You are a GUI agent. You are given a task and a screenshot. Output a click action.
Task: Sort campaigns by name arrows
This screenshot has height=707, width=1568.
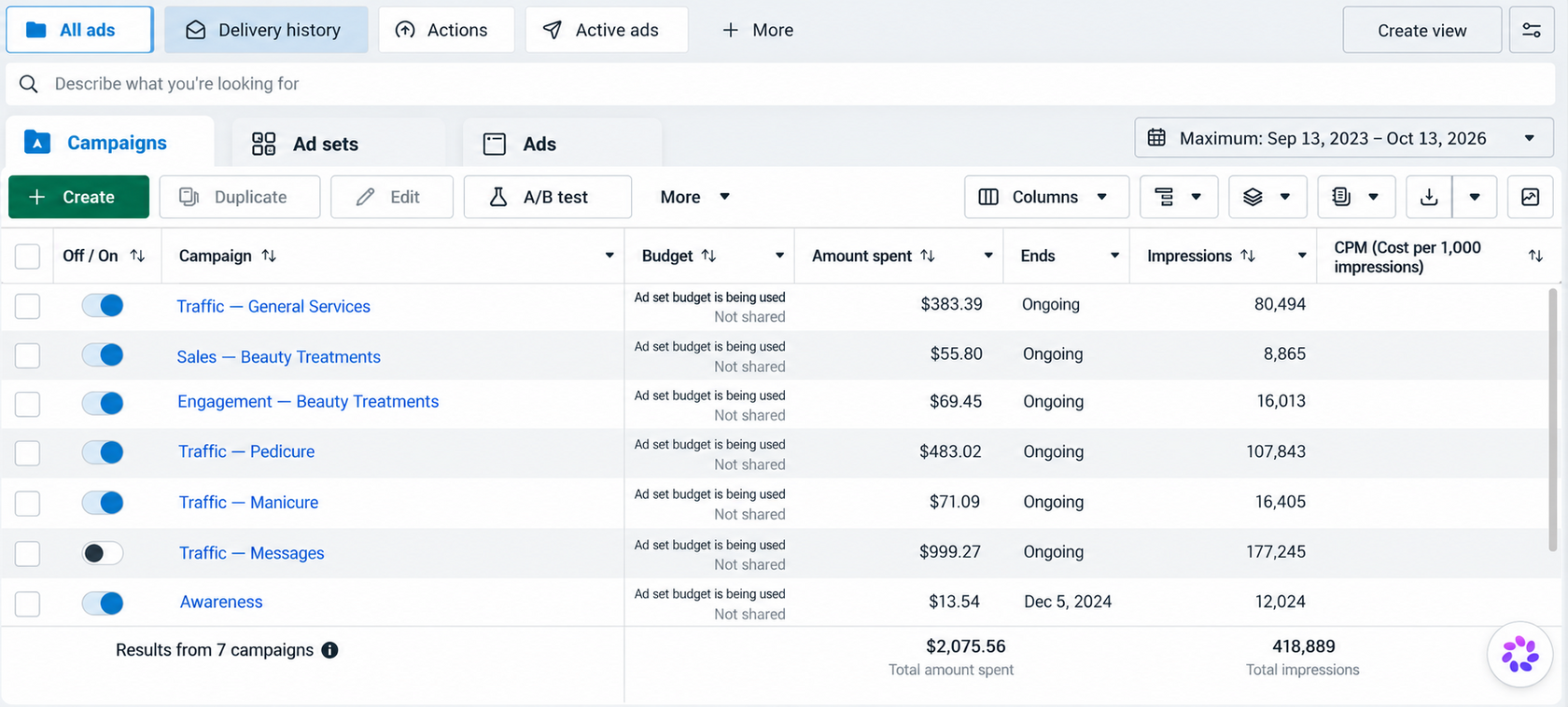pyautogui.click(x=269, y=256)
